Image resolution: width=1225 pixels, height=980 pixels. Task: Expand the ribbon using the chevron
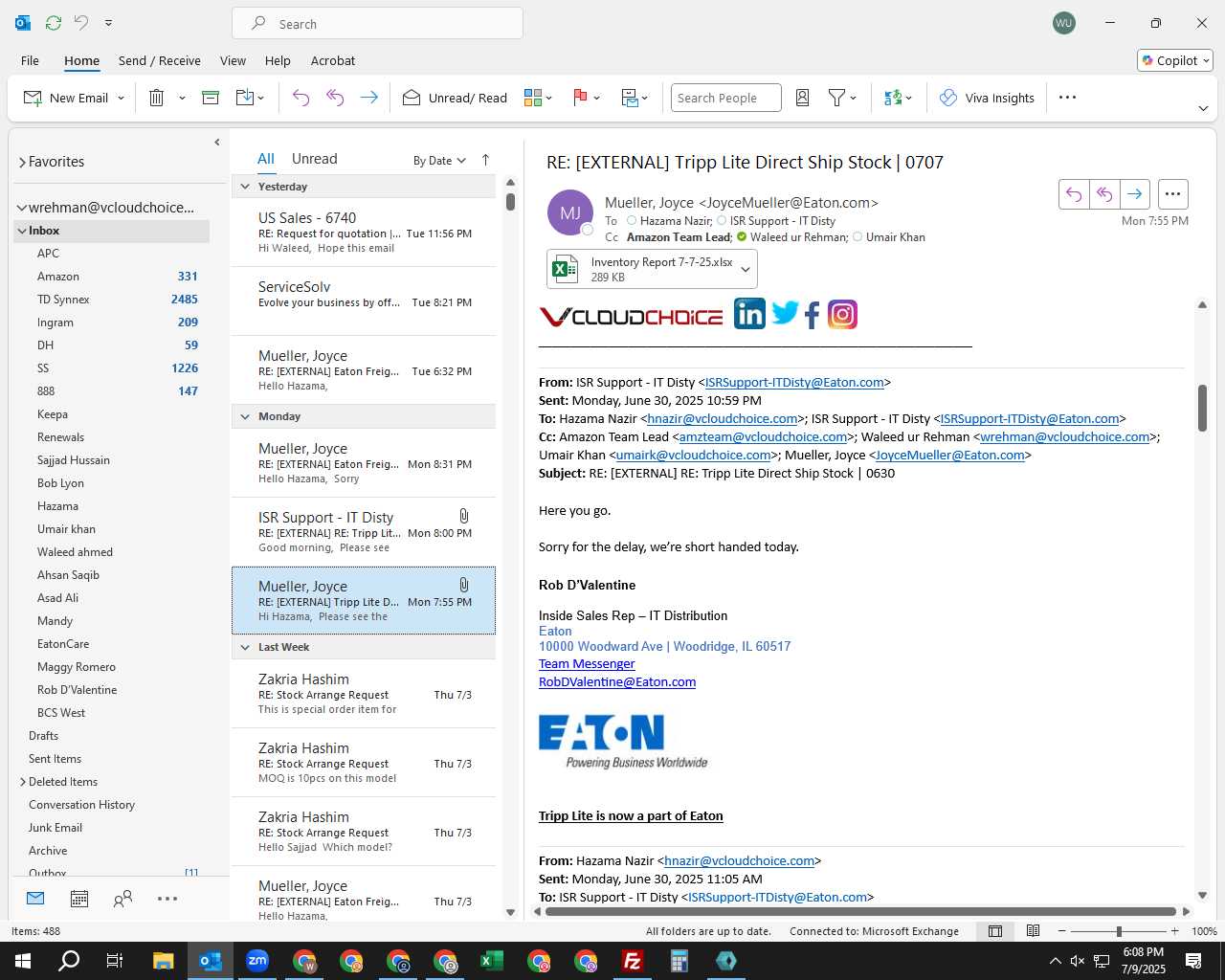(x=1203, y=108)
